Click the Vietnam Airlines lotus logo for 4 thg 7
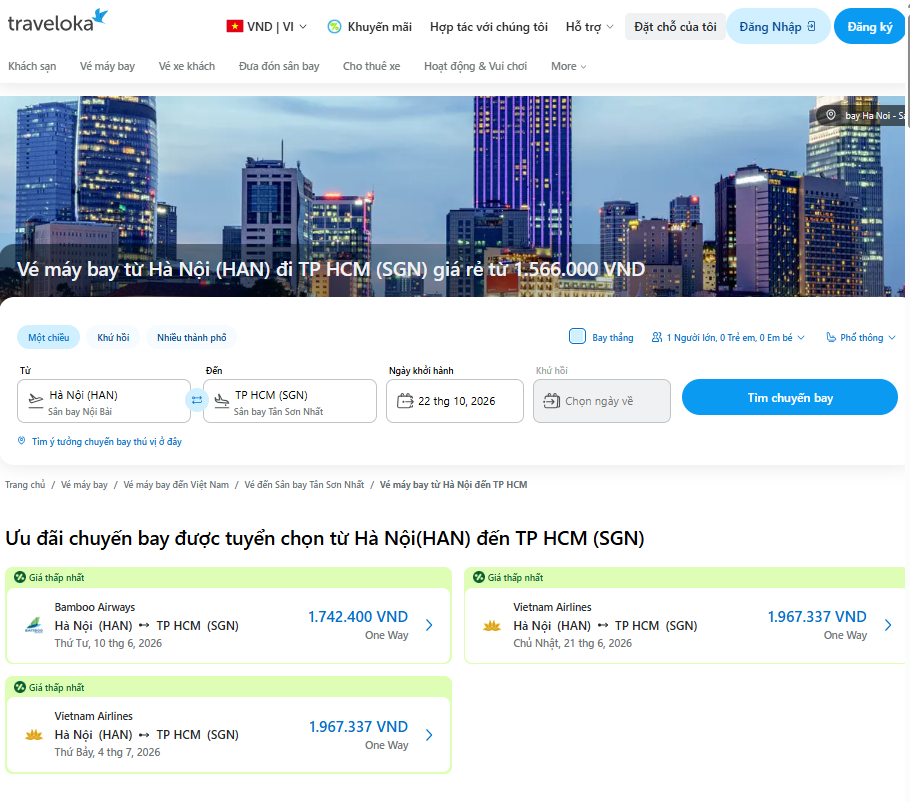The height and width of the screenshot is (802, 910). [34, 735]
